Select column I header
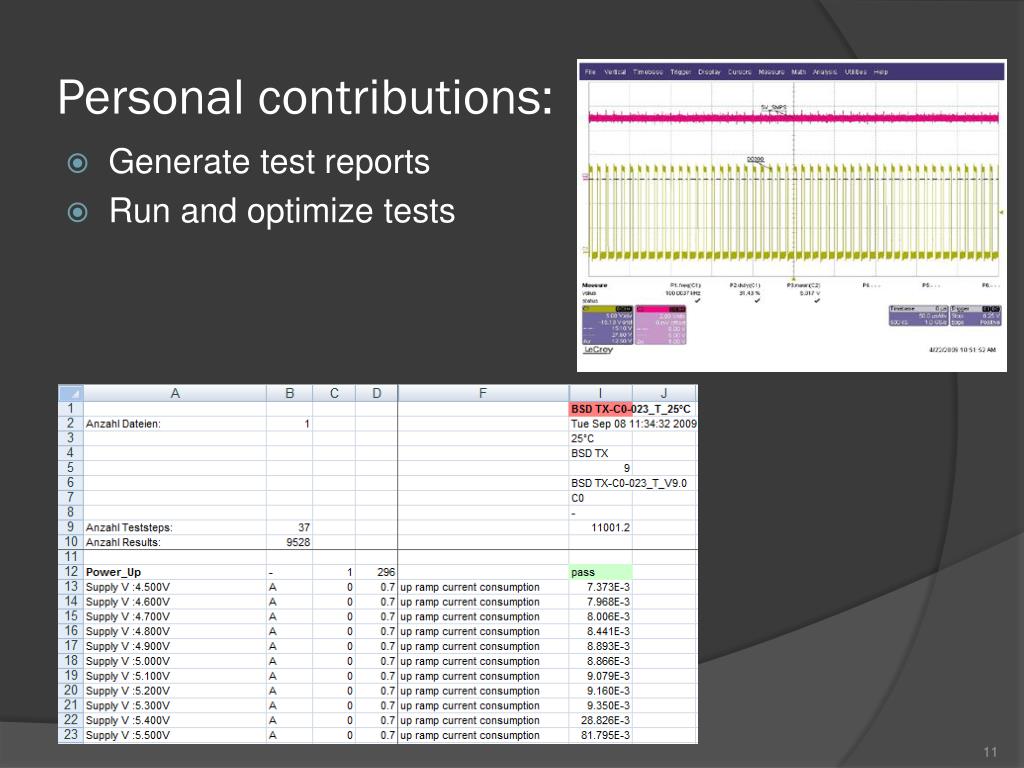The image size is (1024, 768). (600, 393)
